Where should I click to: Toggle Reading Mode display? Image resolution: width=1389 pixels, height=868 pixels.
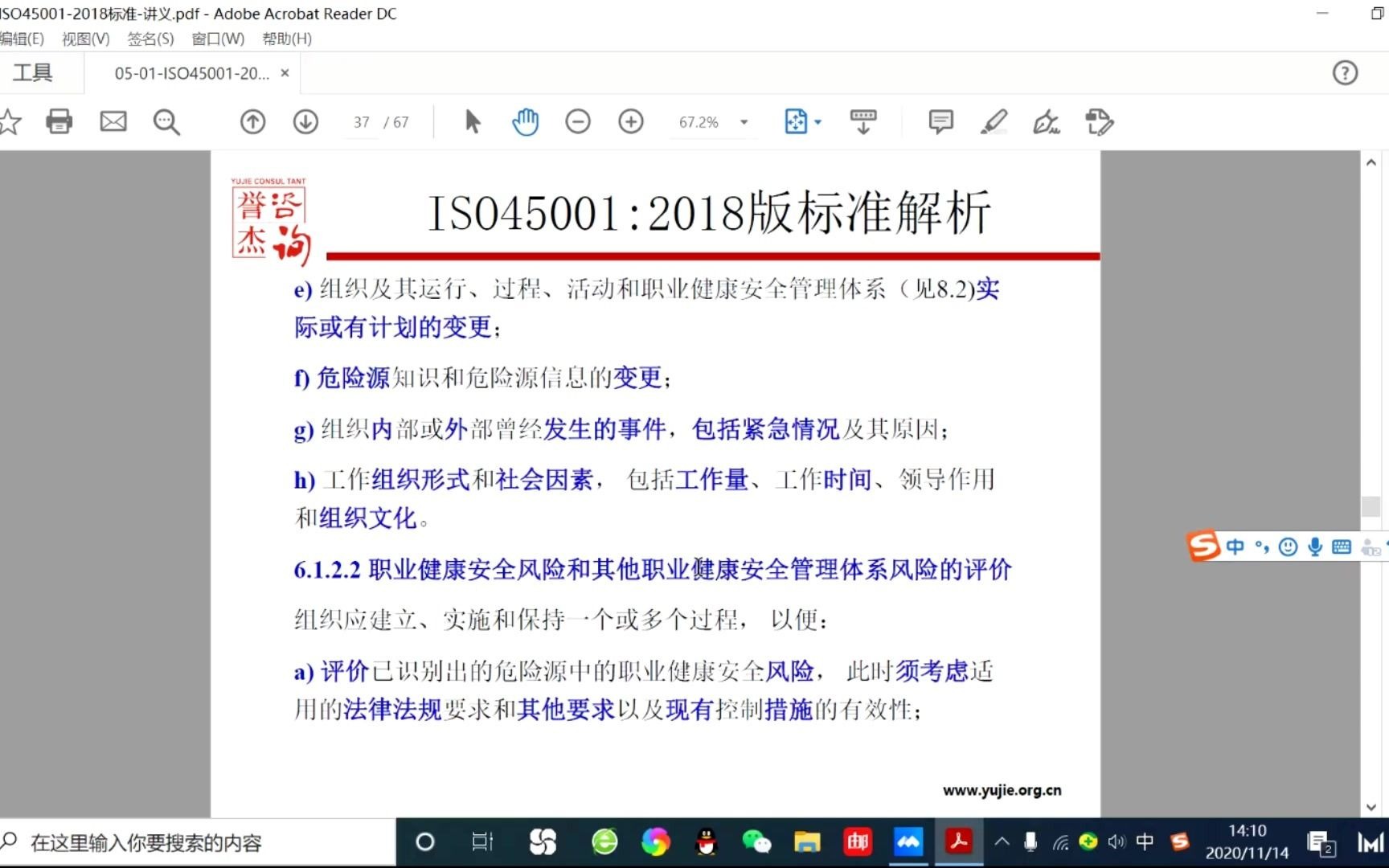[862, 121]
